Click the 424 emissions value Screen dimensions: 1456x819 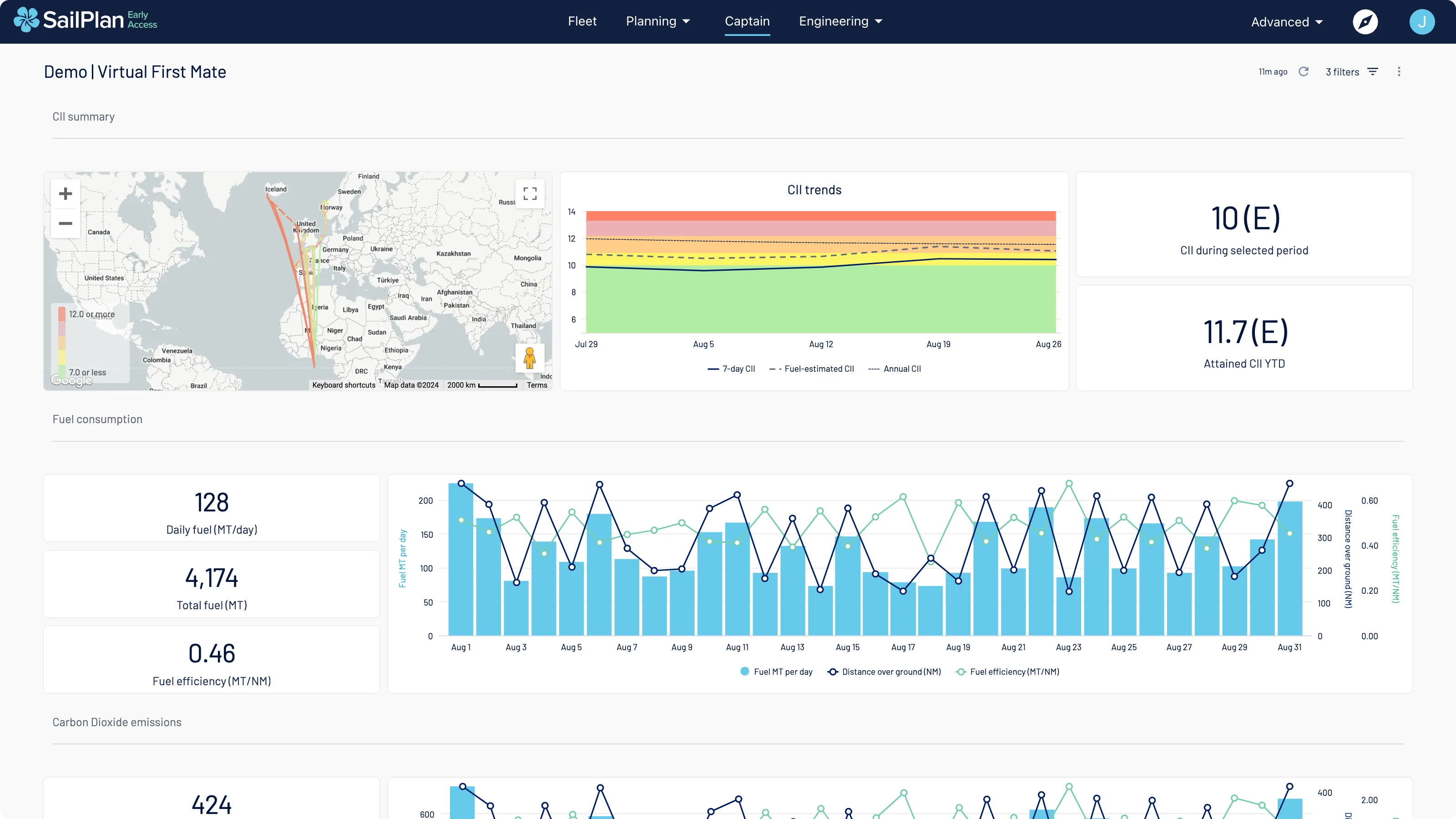[x=212, y=804]
